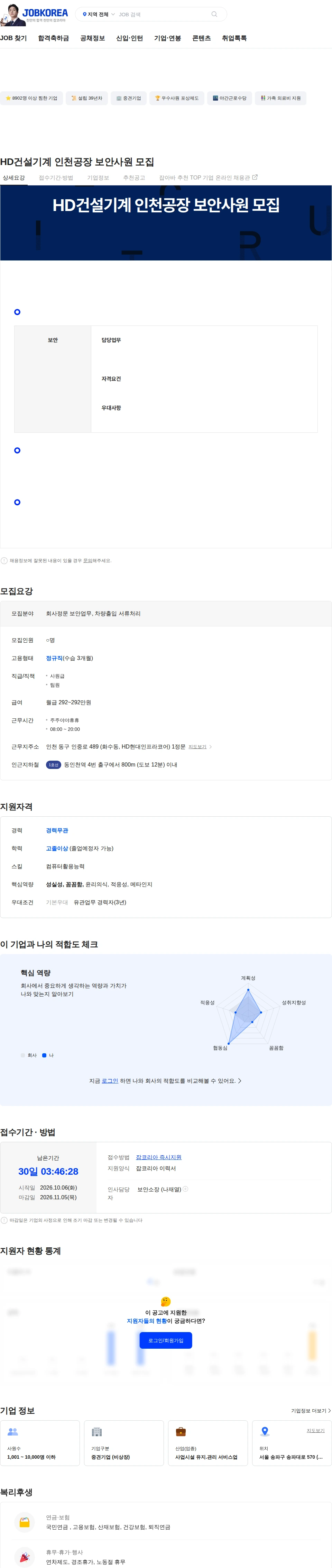
Task: Open the 기업정보 더보기 link
Action: [x=311, y=1410]
